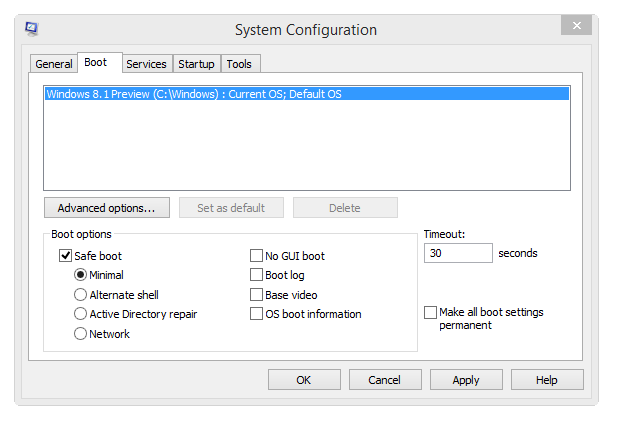Select the Windows 8.1 Preview boot entry
The width and height of the screenshot is (617, 424).
(307, 94)
